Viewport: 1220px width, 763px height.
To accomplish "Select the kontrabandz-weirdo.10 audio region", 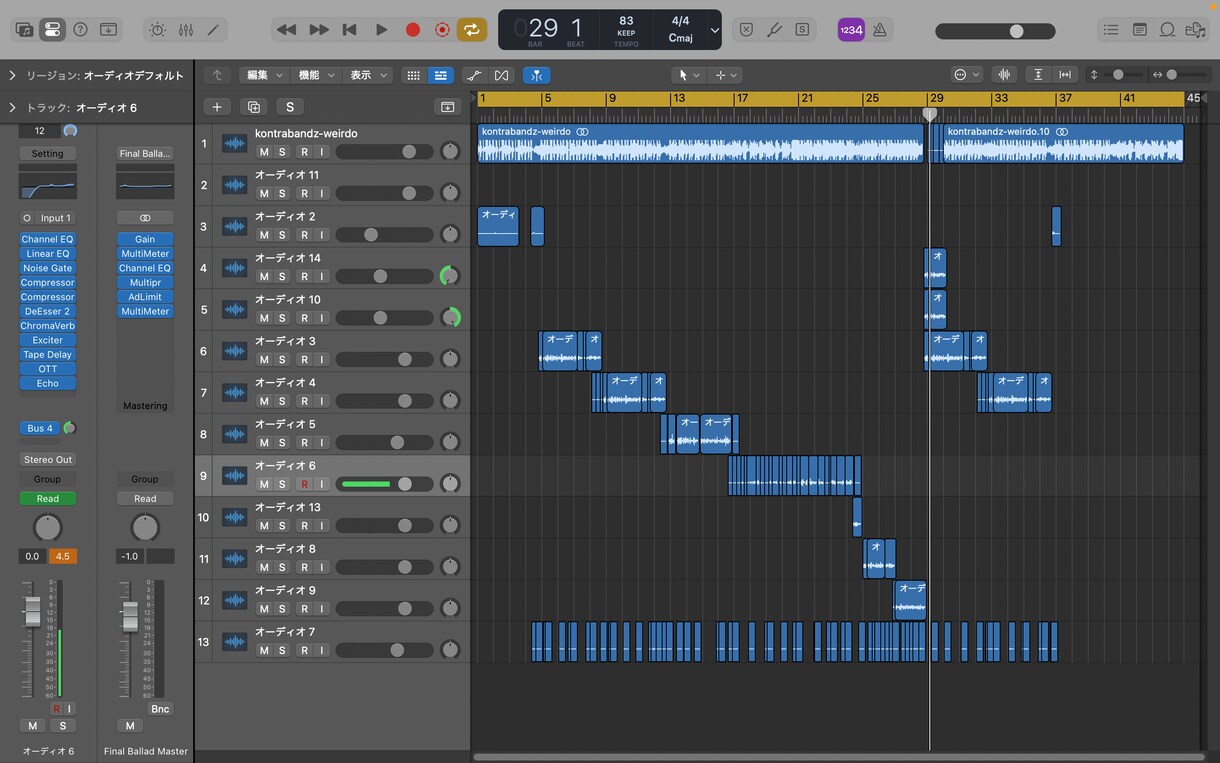I will (x=1063, y=143).
